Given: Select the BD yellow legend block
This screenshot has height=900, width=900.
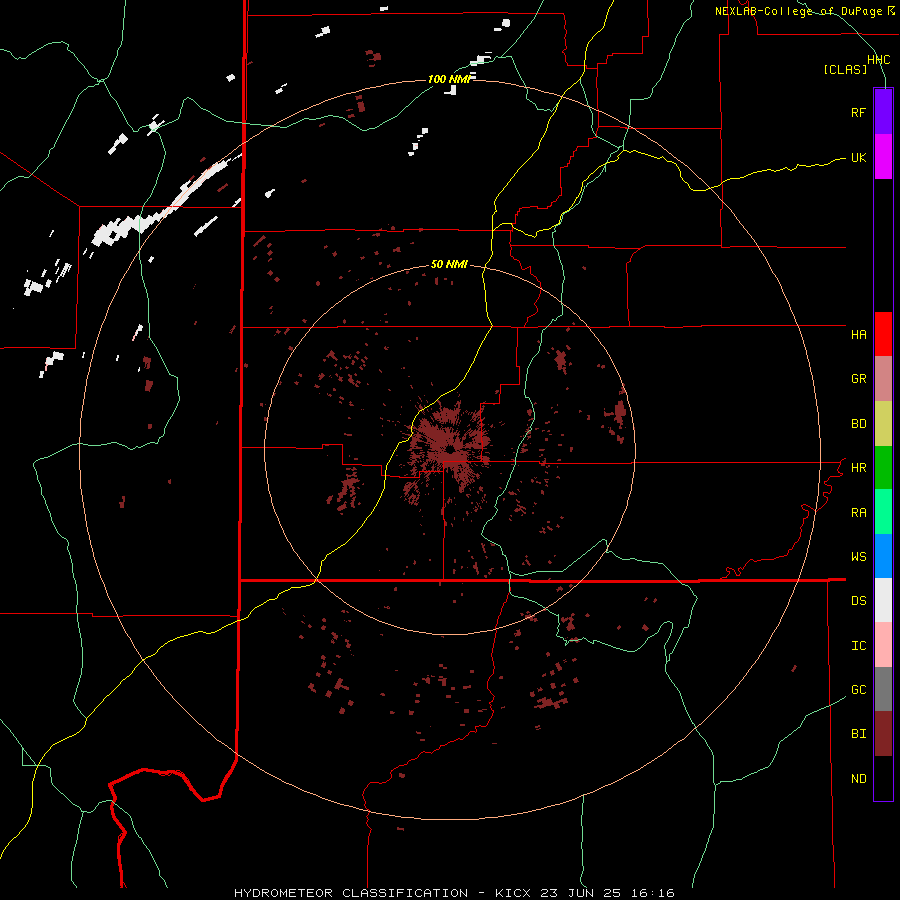Looking at the screenshot, I should coord(883,424).
